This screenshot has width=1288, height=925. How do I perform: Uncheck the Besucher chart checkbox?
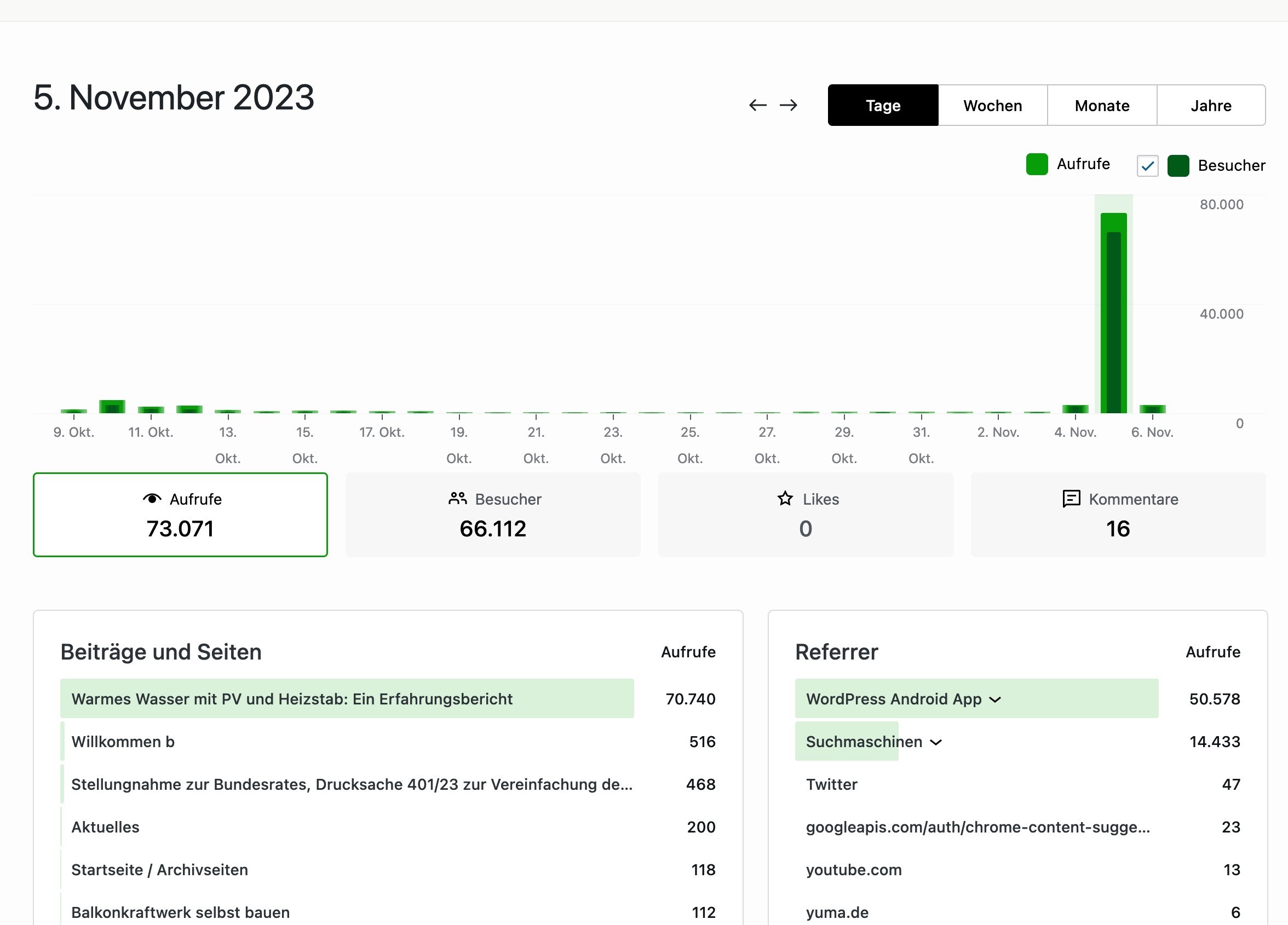point(1147,166)
